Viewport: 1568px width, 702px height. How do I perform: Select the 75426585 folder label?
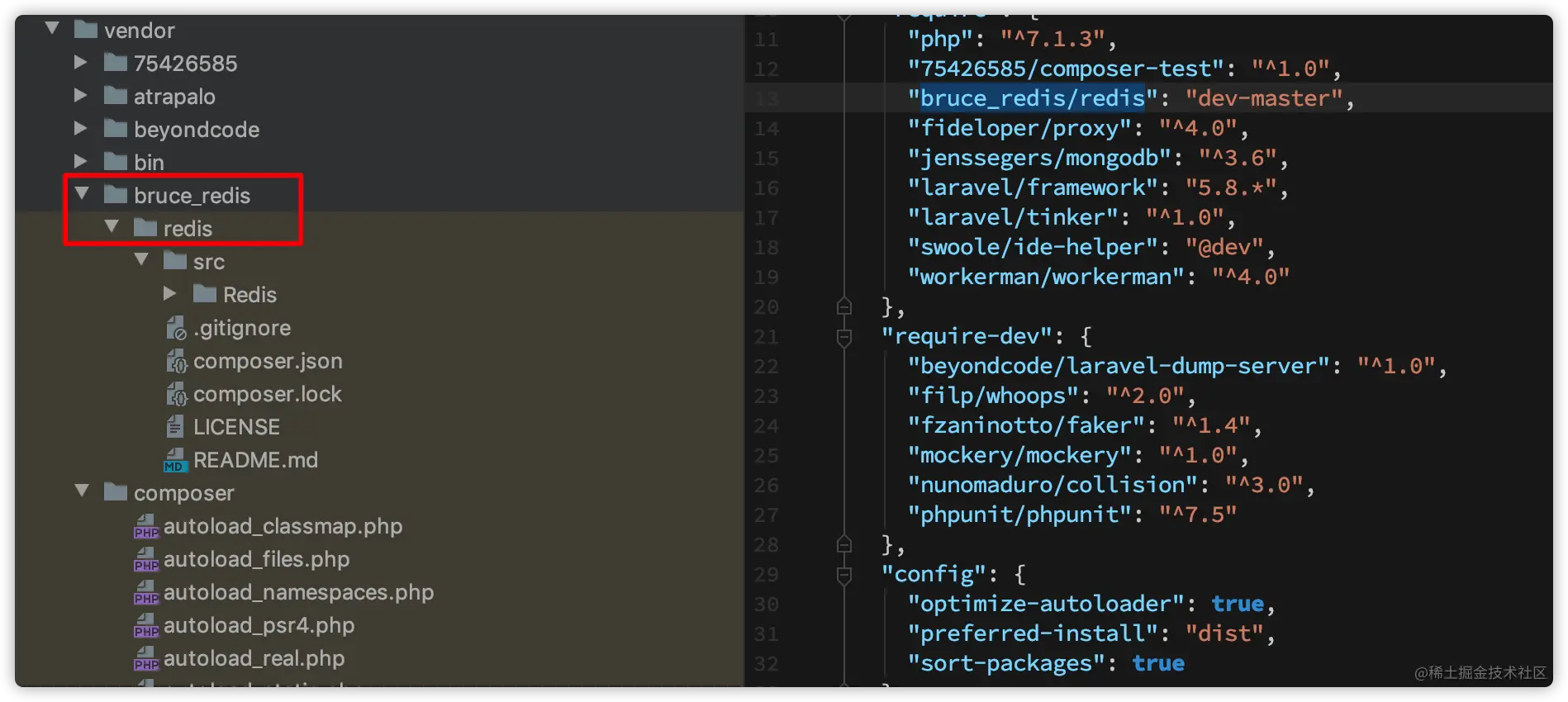185,64
